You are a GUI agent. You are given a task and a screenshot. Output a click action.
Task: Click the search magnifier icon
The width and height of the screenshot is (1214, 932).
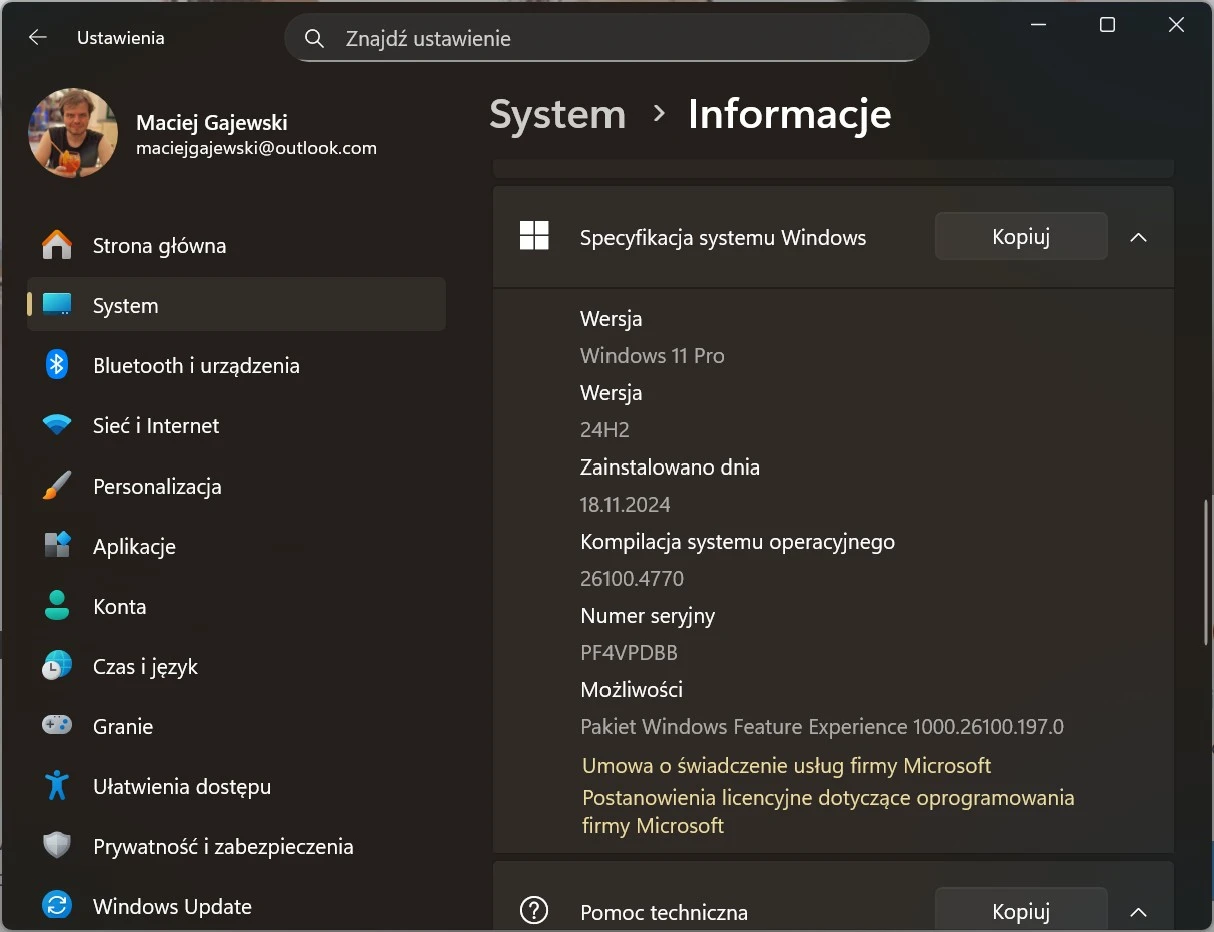tap(314, 38)
